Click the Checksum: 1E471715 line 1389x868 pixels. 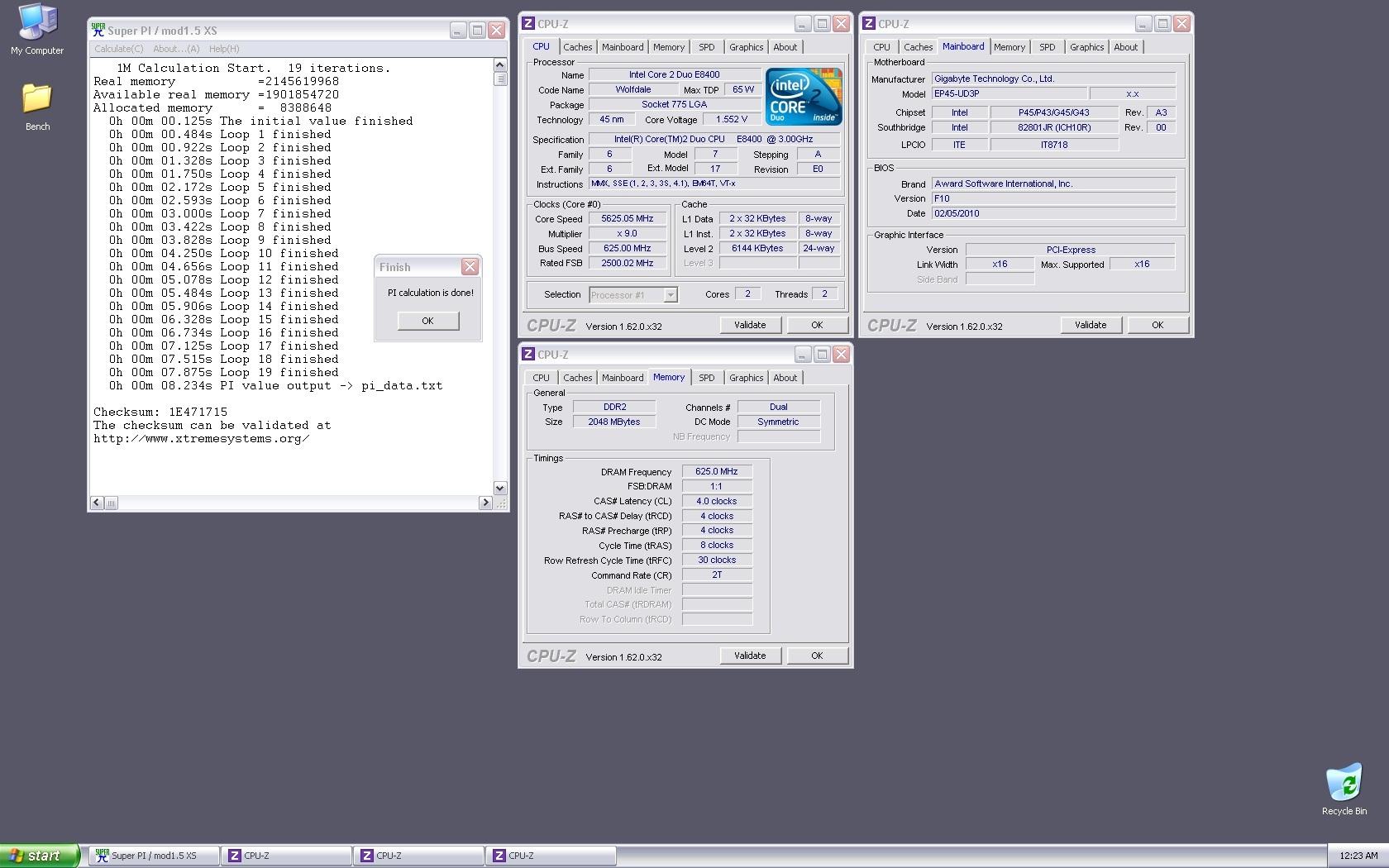(x=160, y=412)
